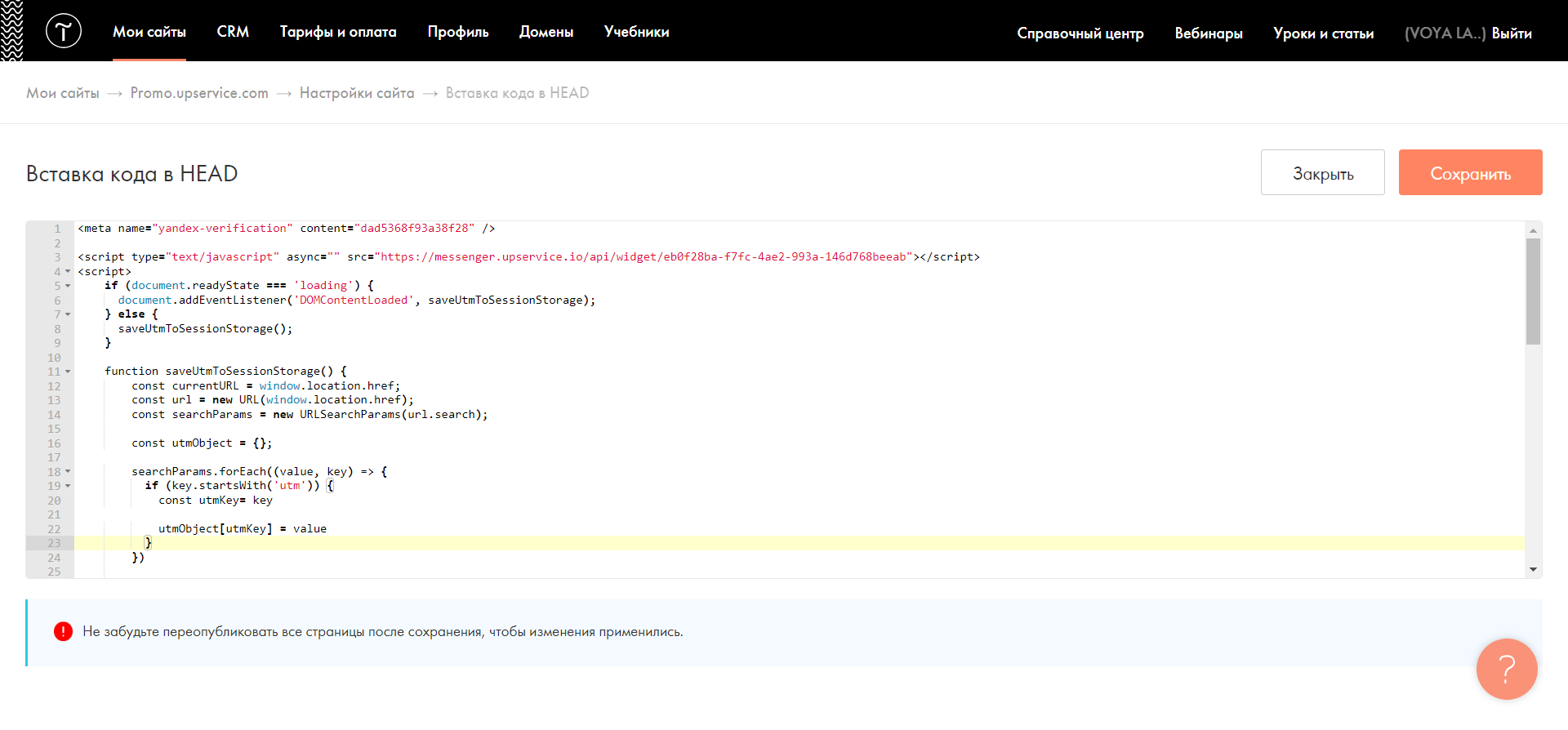This screenshot has height=730, width=1568.
Task: Open the Профиль menu item
Action: 458,32
